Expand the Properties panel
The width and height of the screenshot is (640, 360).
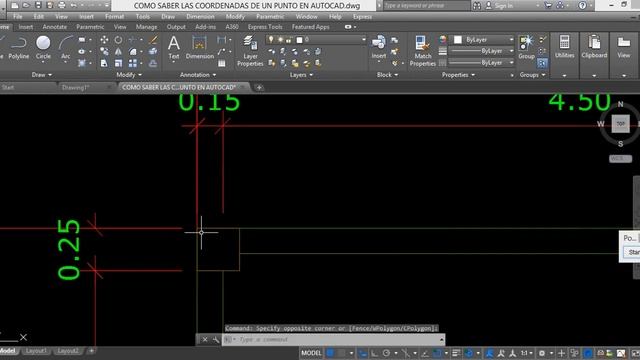coord(458,75)
